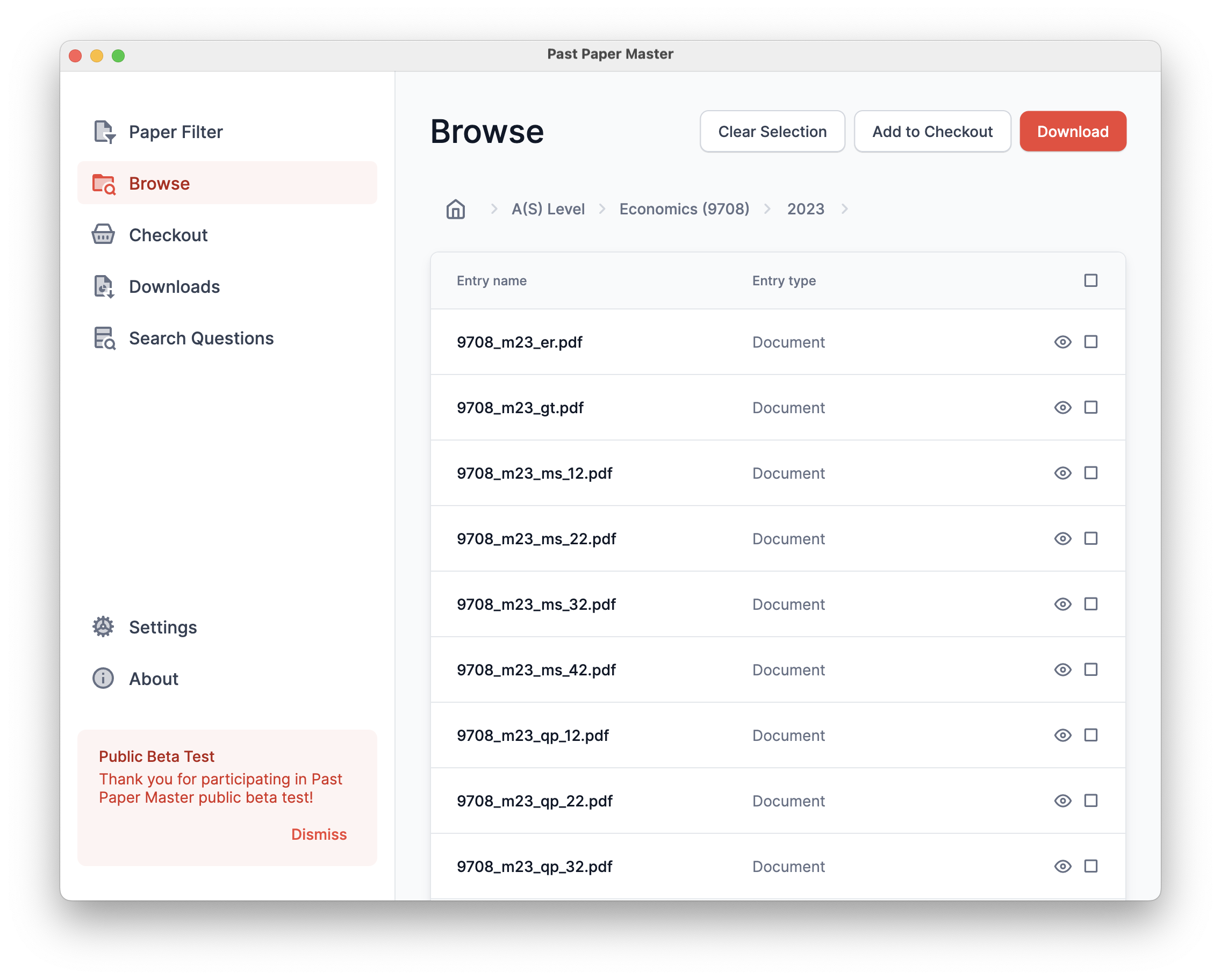Viewport: 1221px width, 980px height.
Task: Click the red Download button
Action: [x=1072, y=131]
